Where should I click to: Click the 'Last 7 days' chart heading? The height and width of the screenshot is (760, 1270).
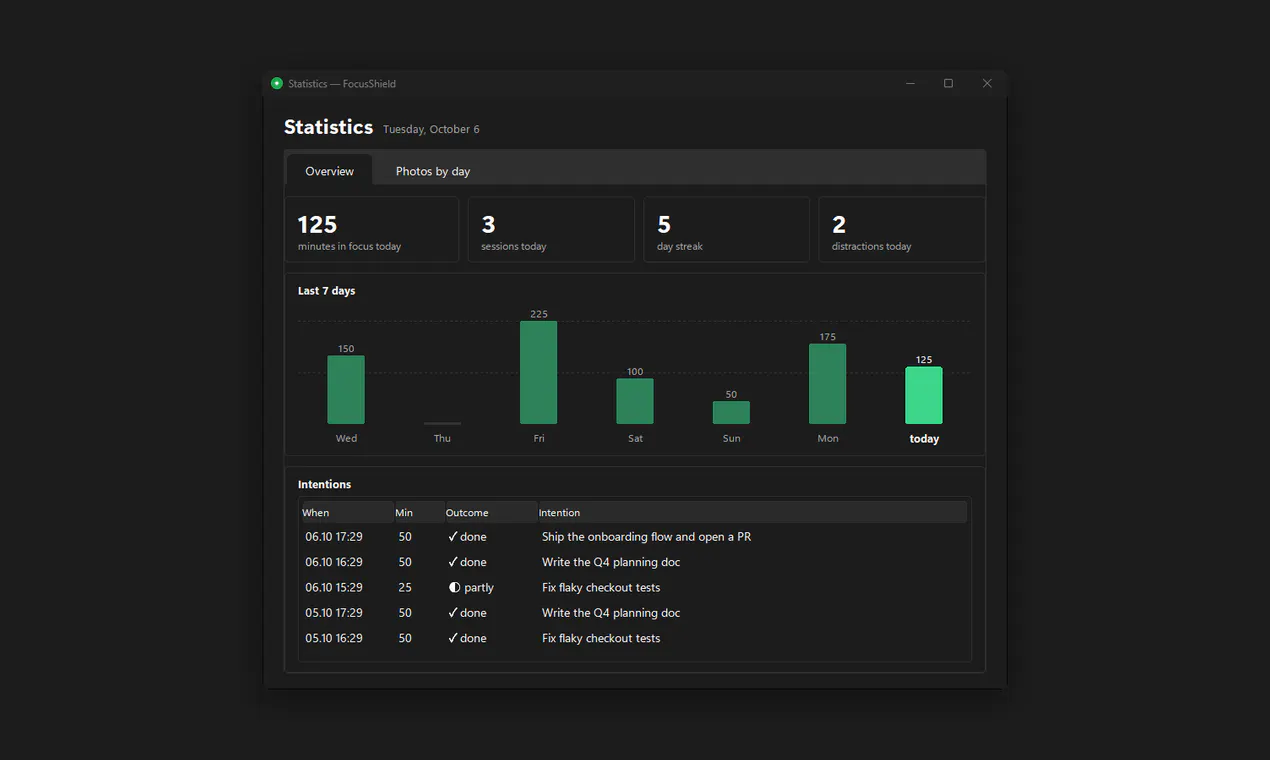[x=327, y=291]
